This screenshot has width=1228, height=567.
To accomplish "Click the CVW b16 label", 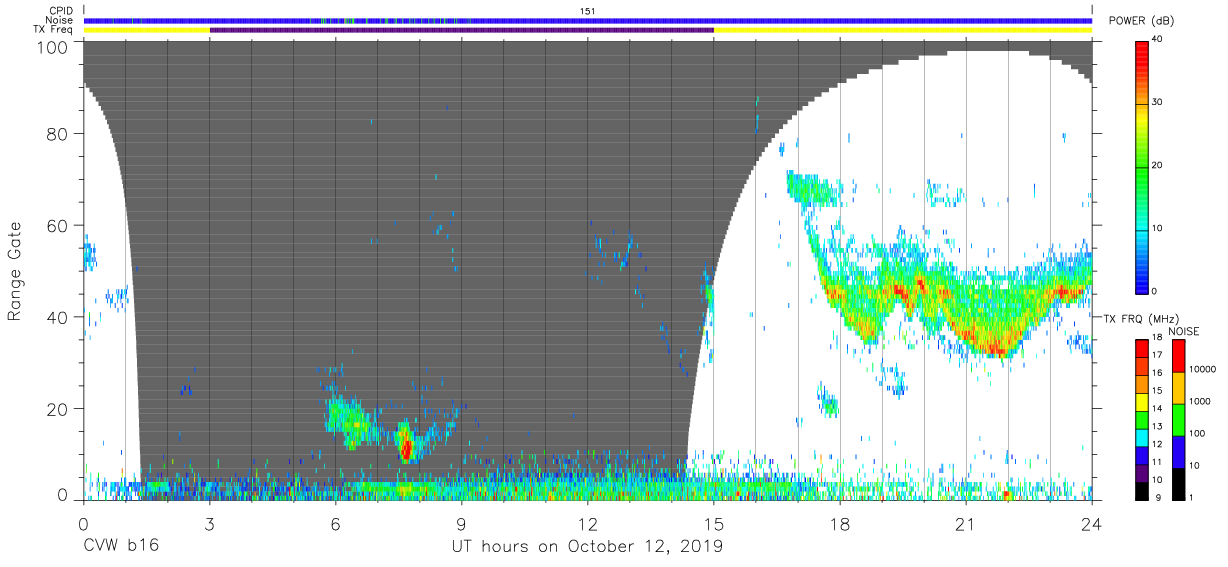I will (121, 546).
